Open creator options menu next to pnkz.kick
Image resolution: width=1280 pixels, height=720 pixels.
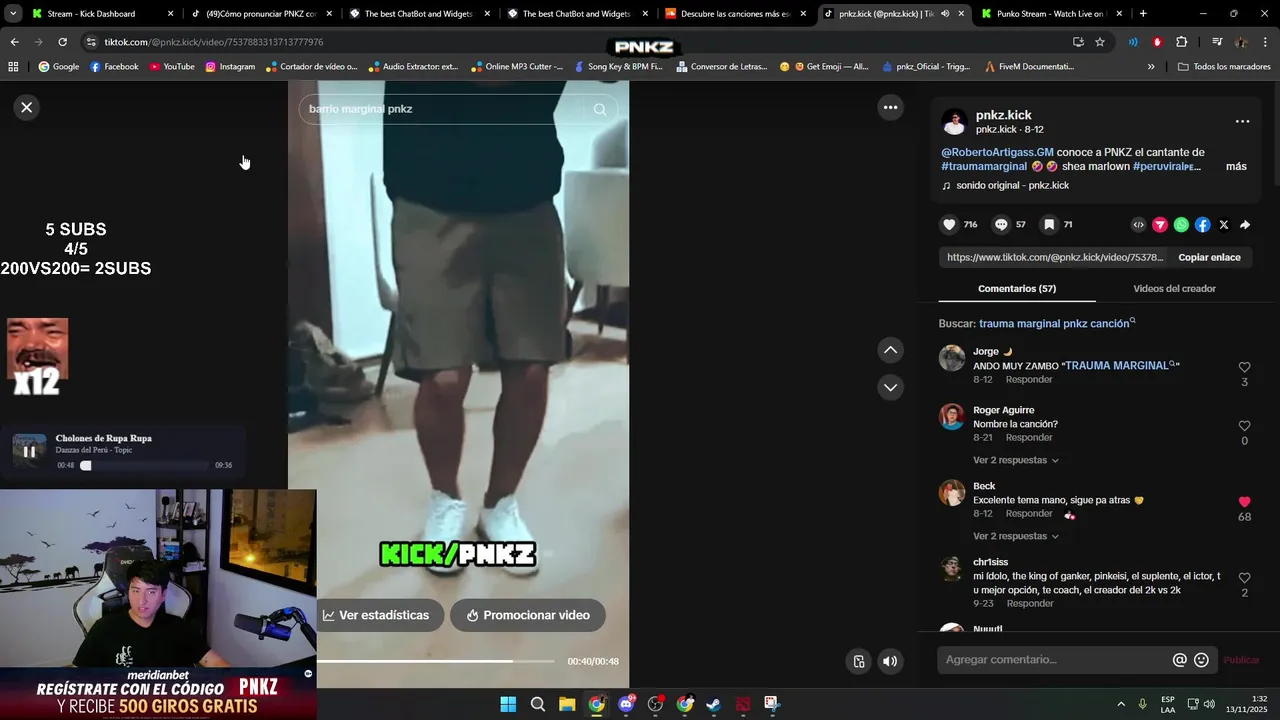[x=1242, y=121]
